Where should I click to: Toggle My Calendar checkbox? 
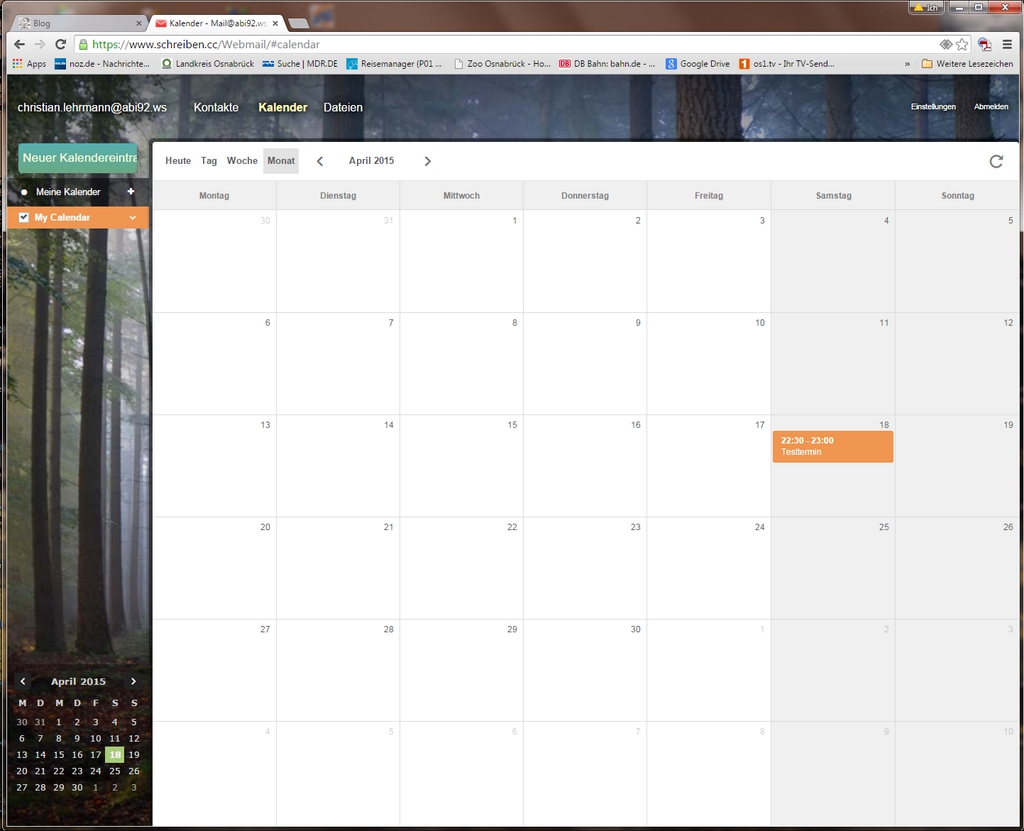click(x=24, y=218)
